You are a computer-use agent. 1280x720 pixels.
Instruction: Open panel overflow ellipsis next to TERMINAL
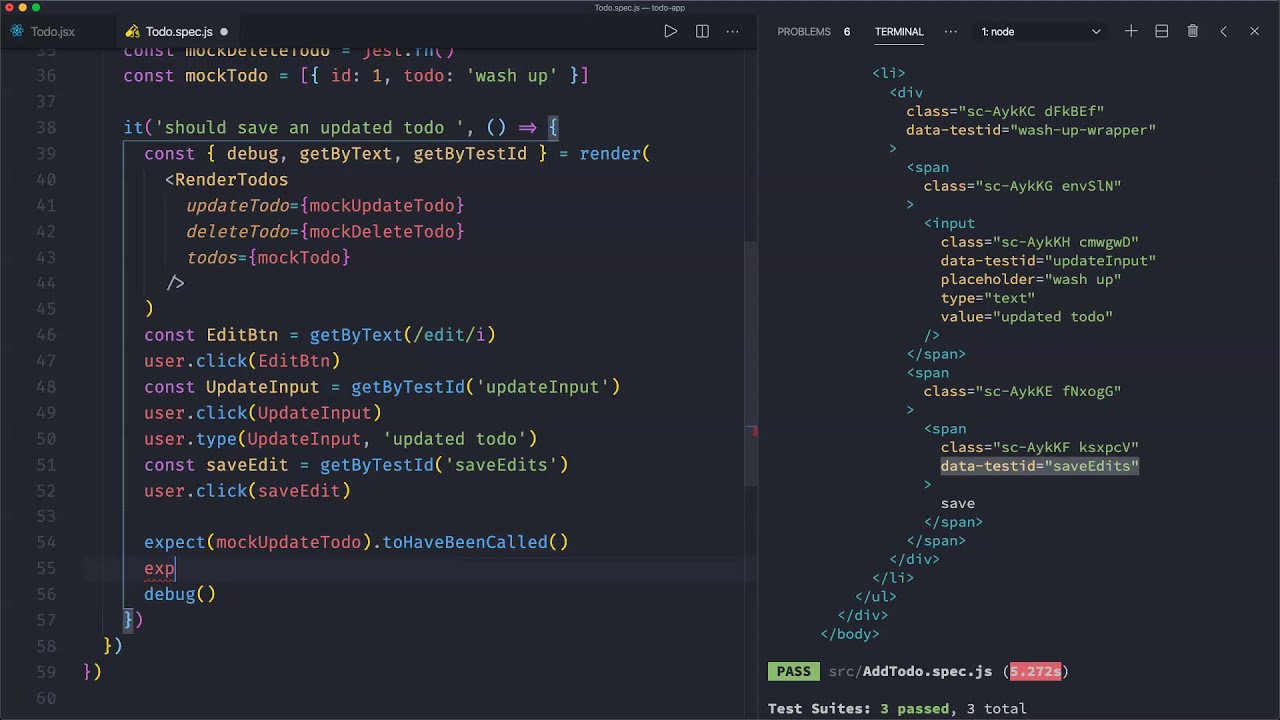tap(951, 31)
